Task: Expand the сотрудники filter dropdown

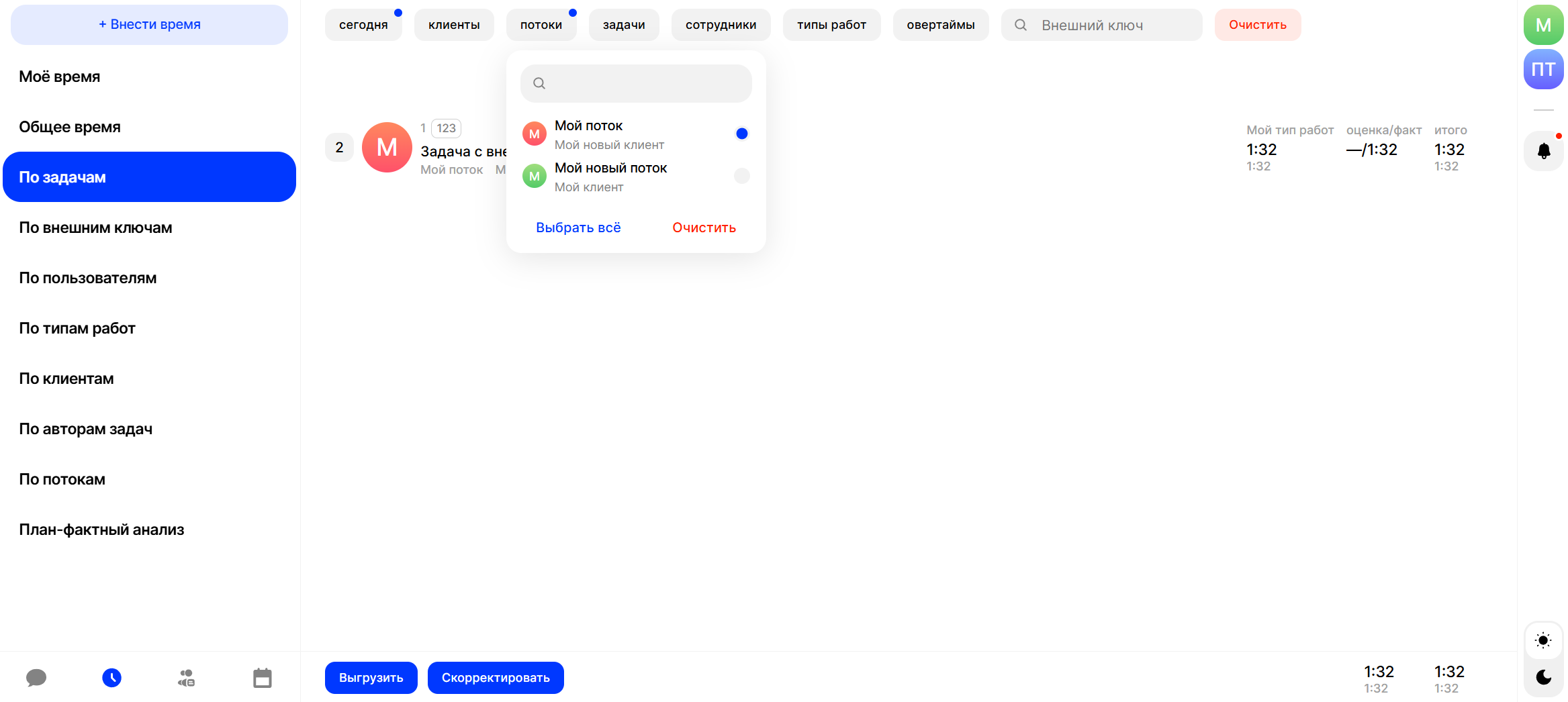Action: (721, 25)
